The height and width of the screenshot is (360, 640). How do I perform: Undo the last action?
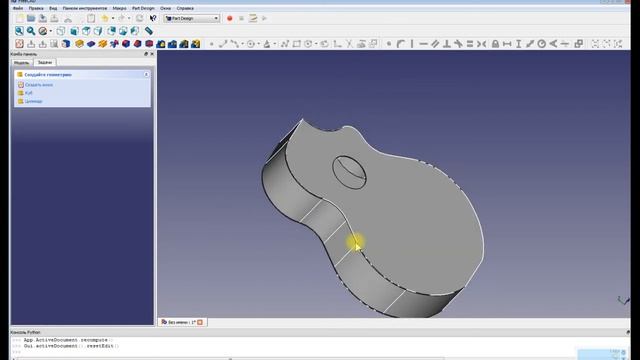pyautogui.click(x=105, y=18)
